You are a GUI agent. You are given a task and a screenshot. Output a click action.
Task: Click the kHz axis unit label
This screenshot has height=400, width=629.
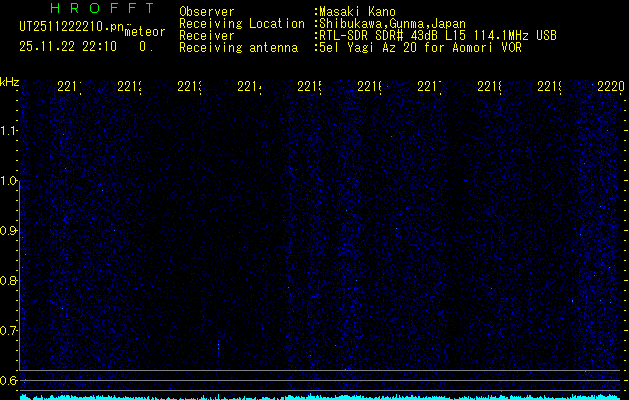click(x=9, y=83)
